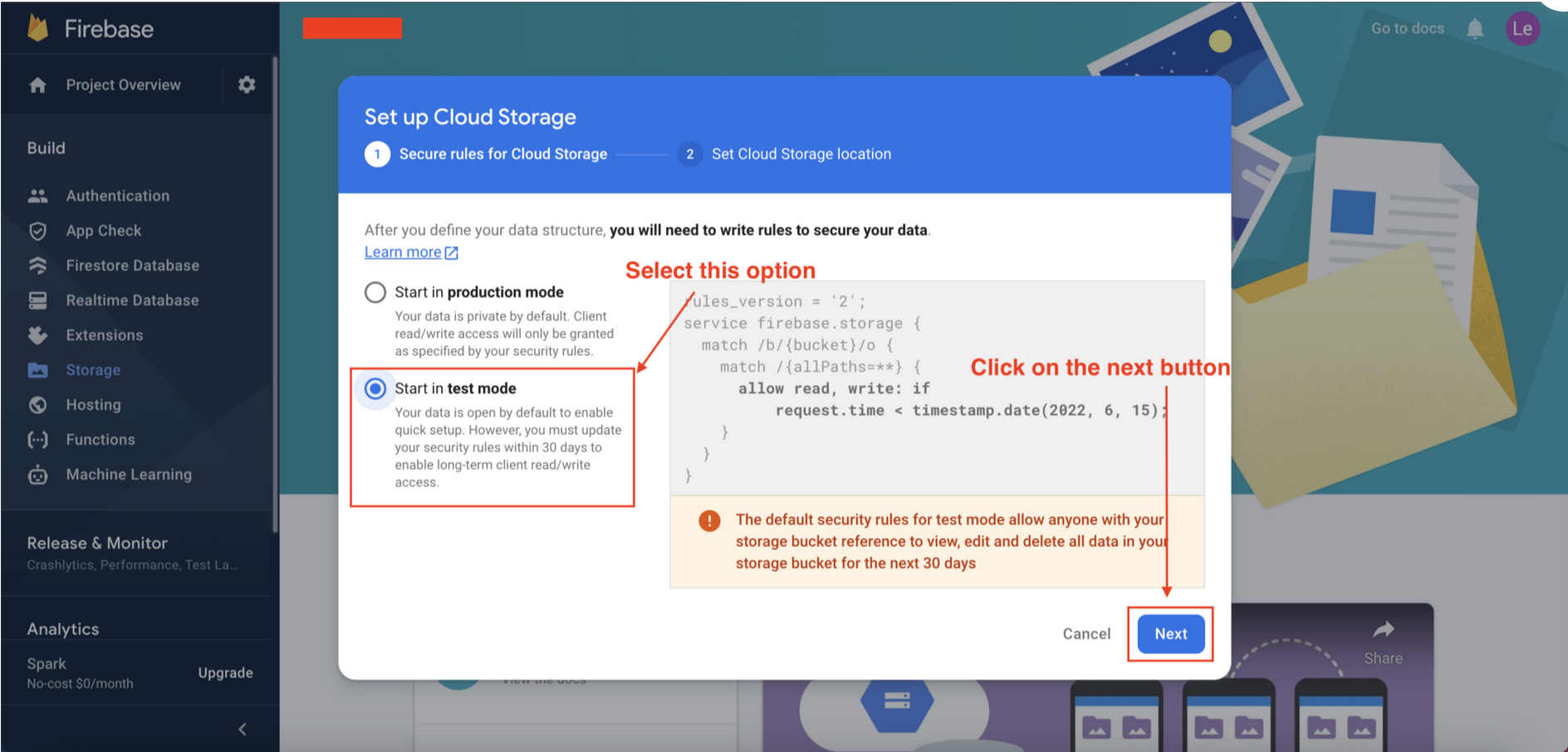
Task: Click the Firebase wordmark text
Action: [x=109, y=29]
